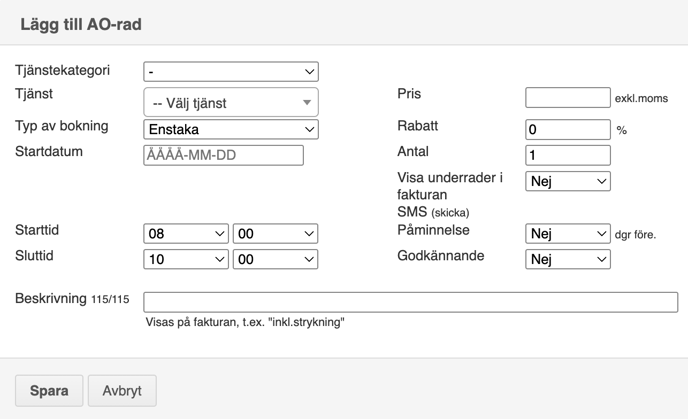This screenshot has height=419, width=688.
Task: Open the Sluttid minutes dropdown
Action: [x=275, y=259]
